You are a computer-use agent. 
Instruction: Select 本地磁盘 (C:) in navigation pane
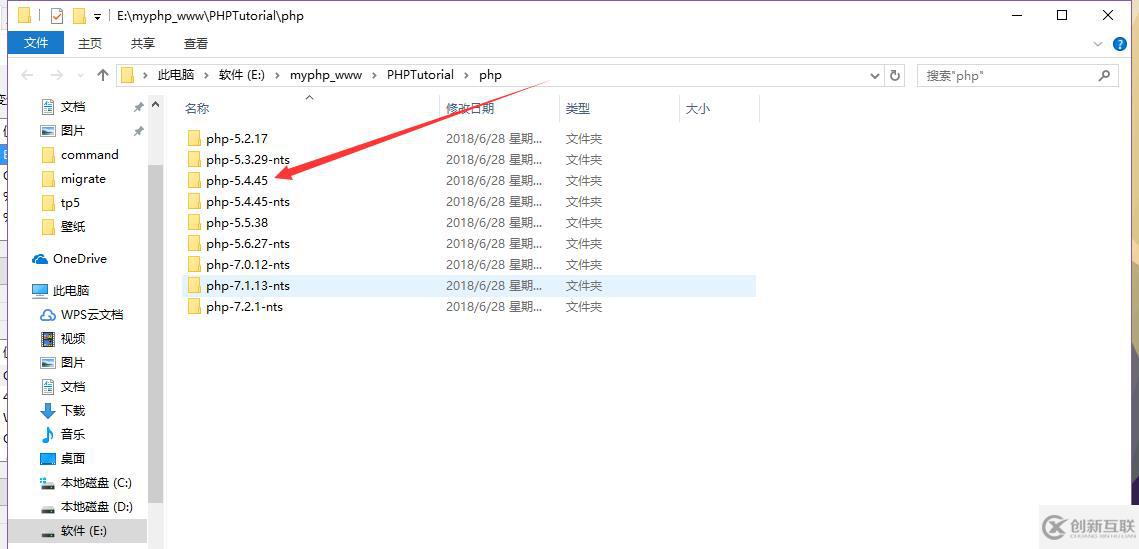(96, 483)
